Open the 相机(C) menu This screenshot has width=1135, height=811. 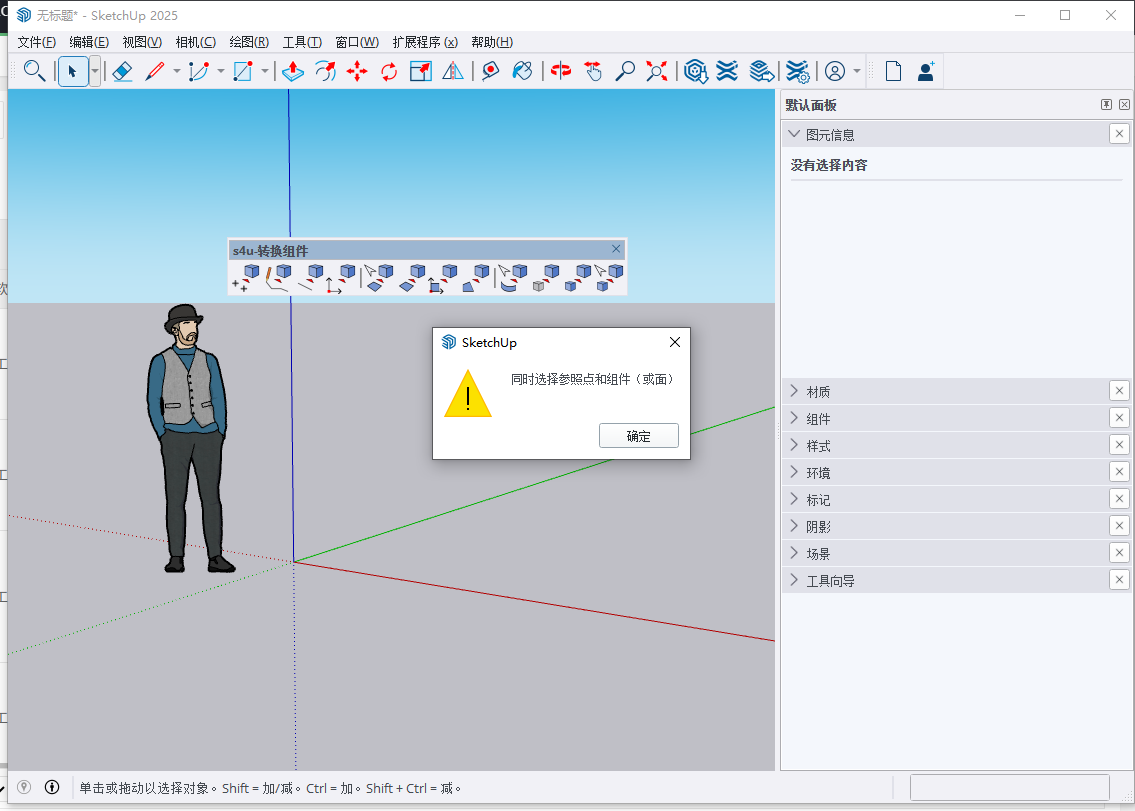(x=195, y=42)
